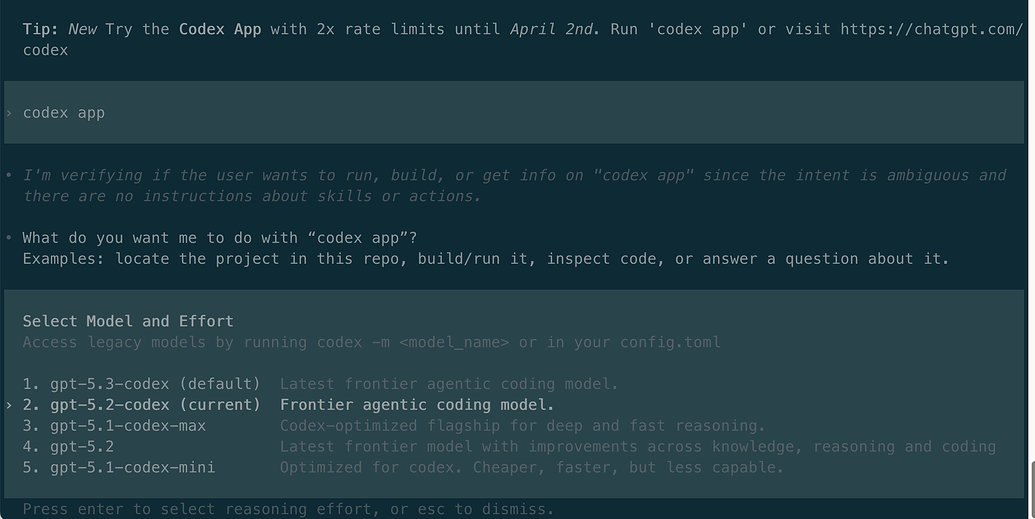Click the 'Press enter to select reasoning effort' hint
1035x519 pixels.
click(288, 509)
